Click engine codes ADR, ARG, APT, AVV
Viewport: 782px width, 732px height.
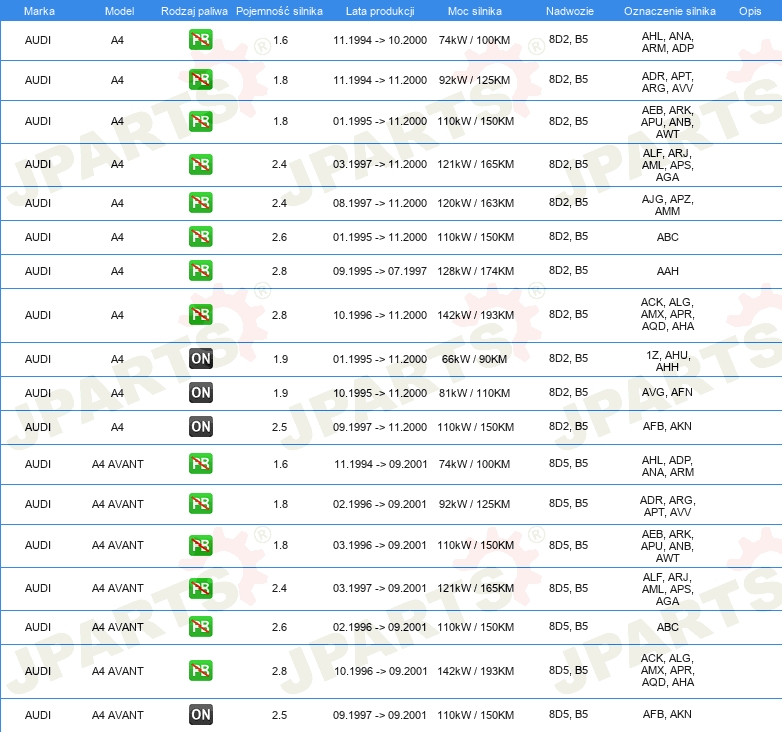tap(668, 506)
